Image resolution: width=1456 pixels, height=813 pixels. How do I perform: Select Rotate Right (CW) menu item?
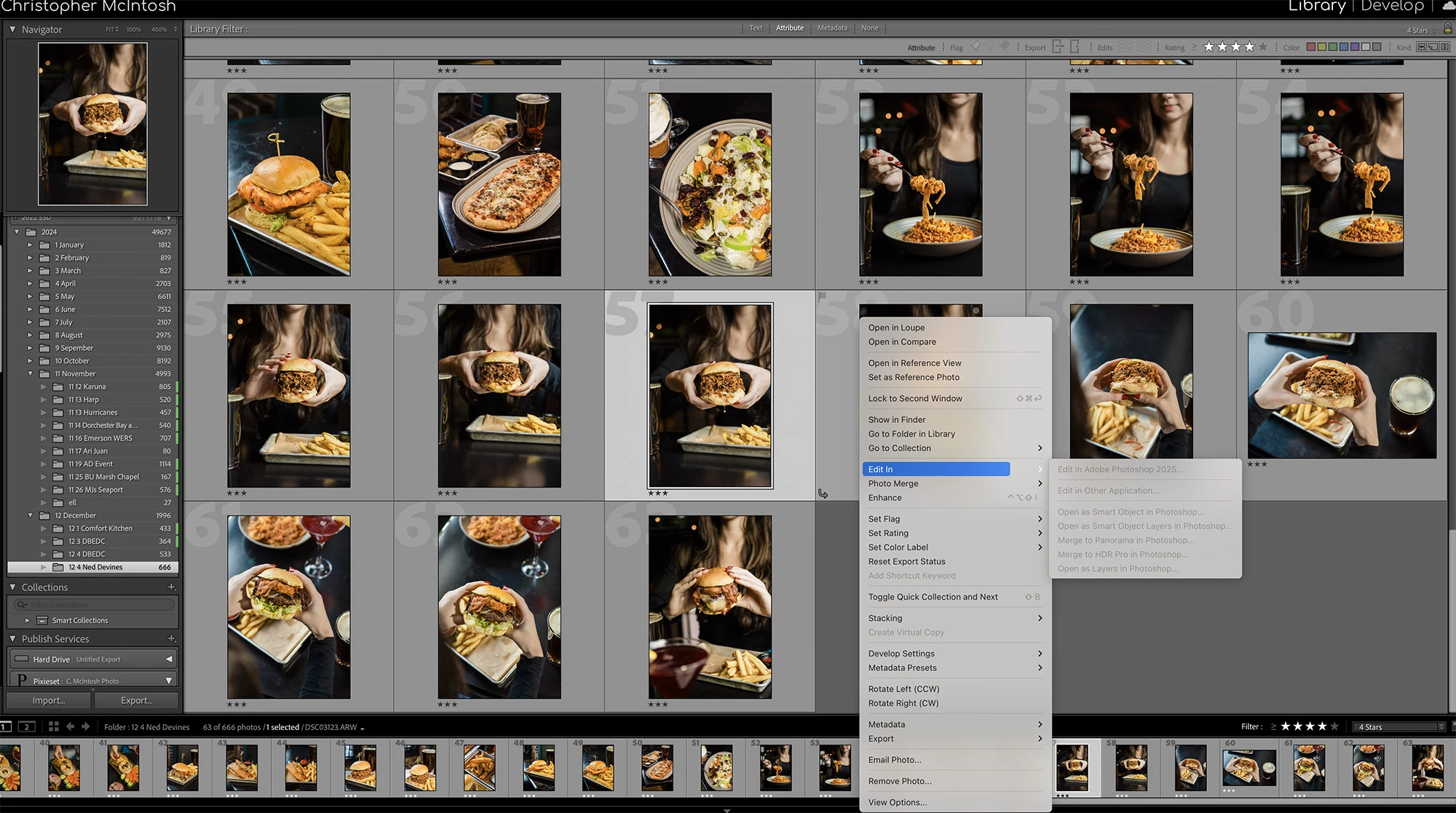pyautogui.click(x=903, y=703)
